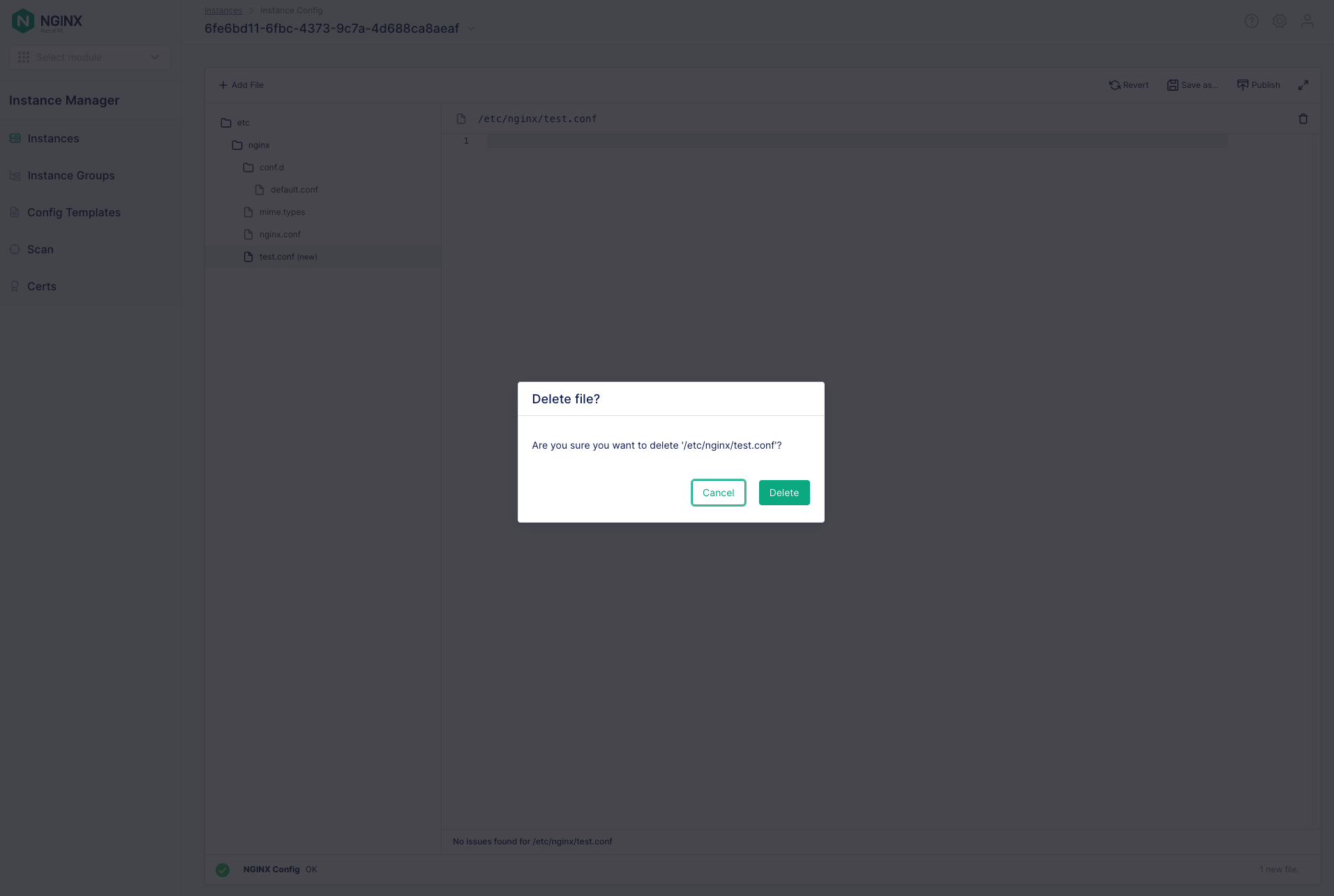Click the file icon beside /etc/nginx/test.conf
The image size is (1334, 896).
[x=461, y=119]
